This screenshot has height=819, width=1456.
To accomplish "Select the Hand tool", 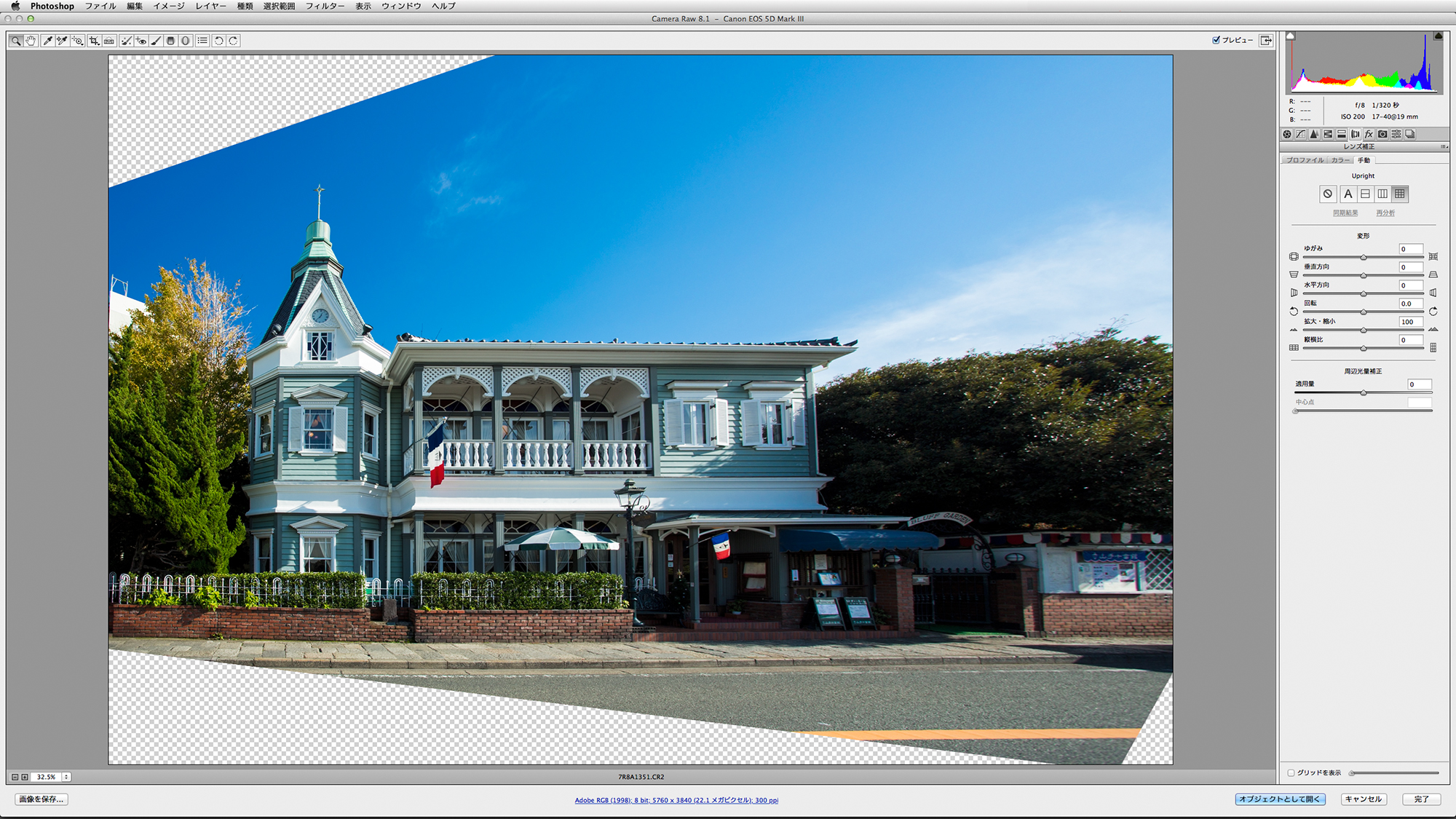I will pos(31,41).
